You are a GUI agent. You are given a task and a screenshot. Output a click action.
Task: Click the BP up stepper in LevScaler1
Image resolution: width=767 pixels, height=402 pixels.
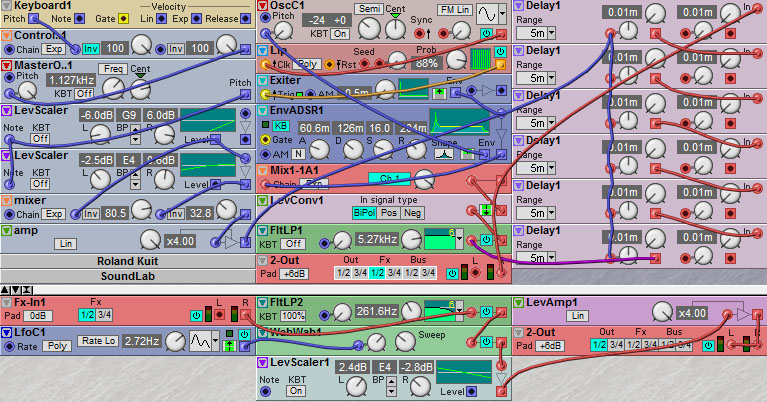(x=391, y=381)
